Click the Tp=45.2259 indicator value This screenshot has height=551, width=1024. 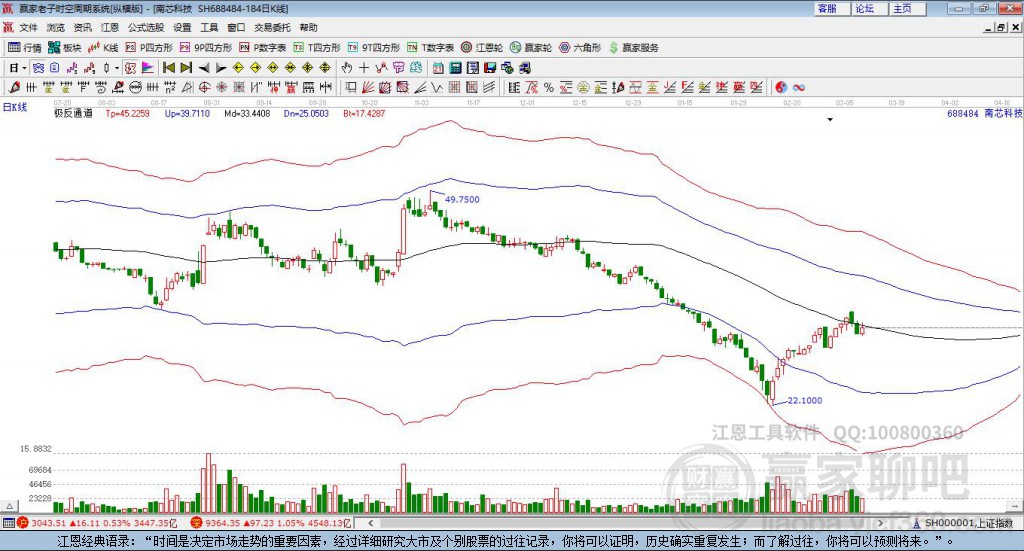tap(127, 114)
